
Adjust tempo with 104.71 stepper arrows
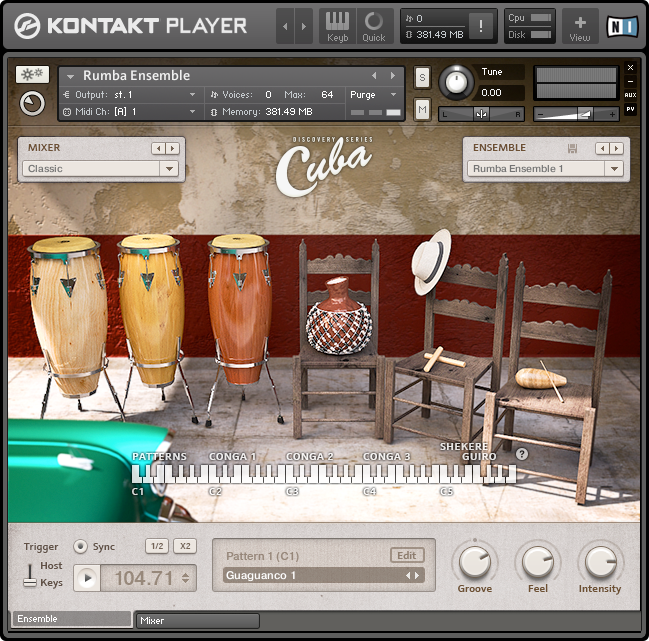pyautogui.click(x=185, y=578)
